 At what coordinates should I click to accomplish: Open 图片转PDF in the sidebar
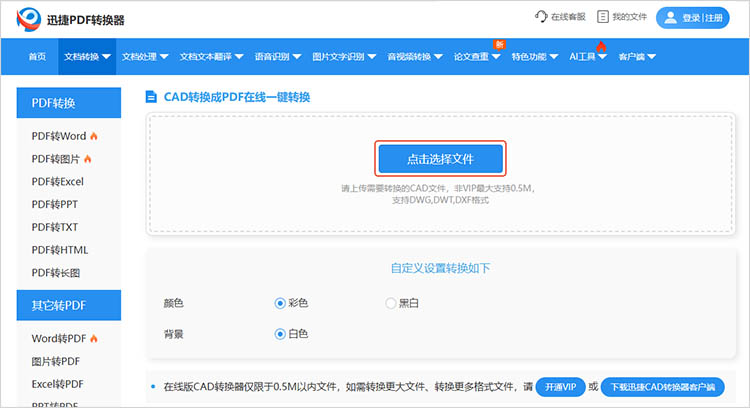coord(55,361)
